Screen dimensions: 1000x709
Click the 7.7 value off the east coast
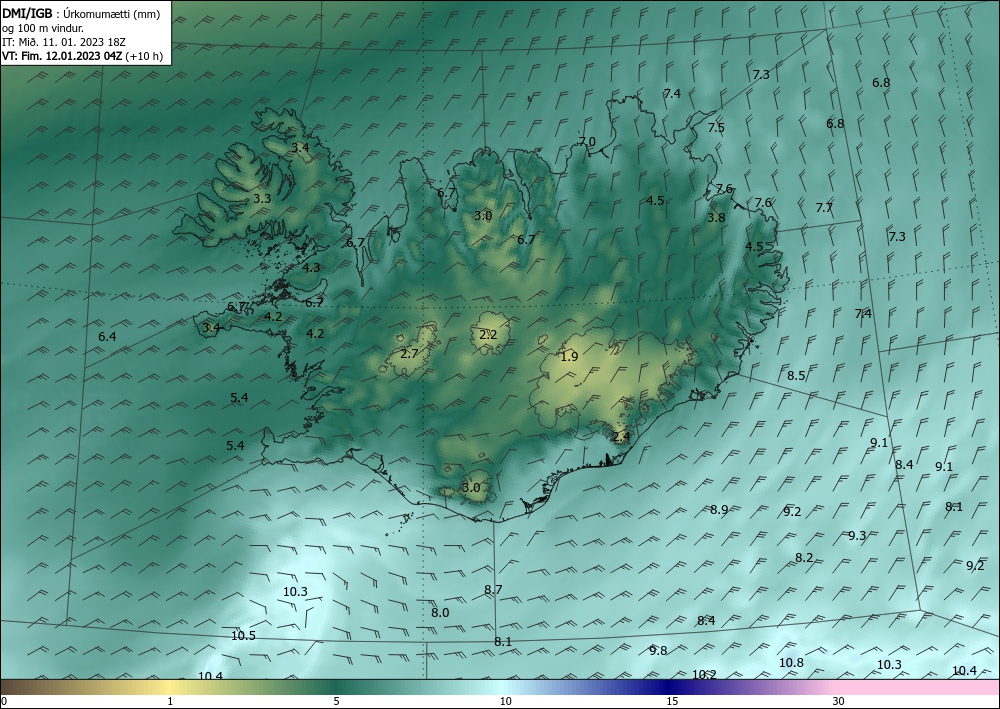(824, 207)
